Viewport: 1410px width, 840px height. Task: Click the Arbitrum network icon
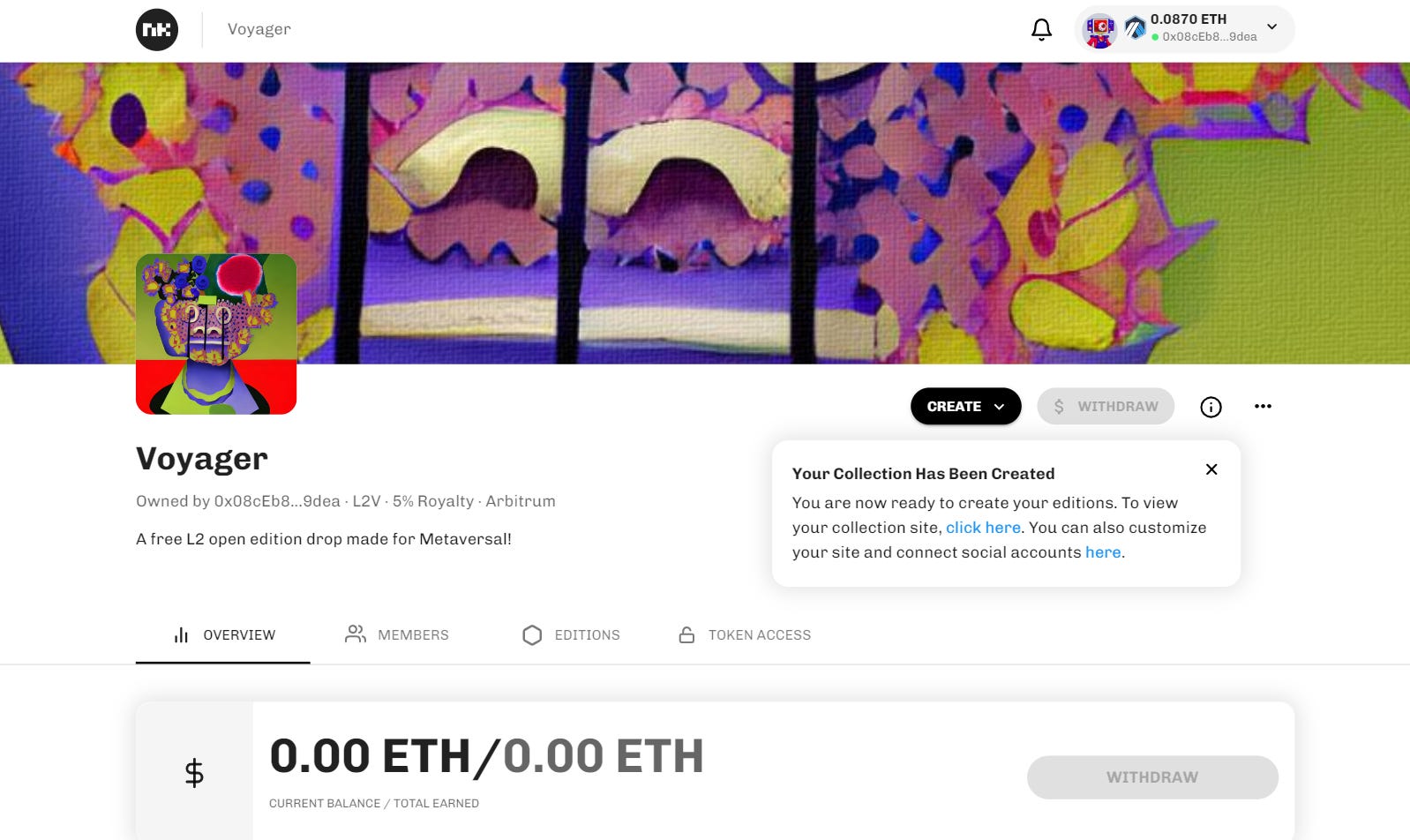[x=1135, y=28]
